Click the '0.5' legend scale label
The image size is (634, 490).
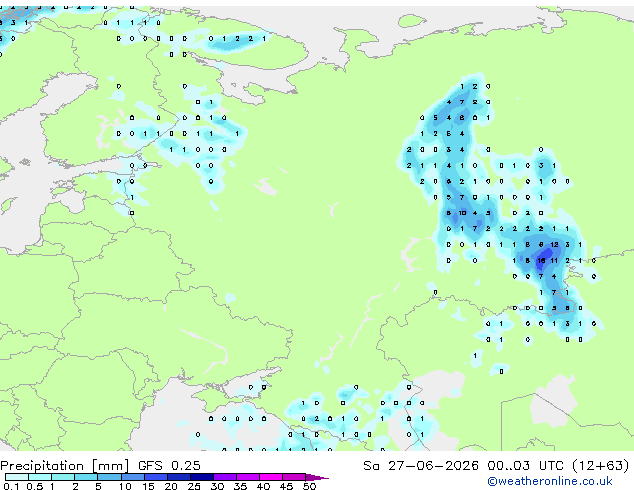(x=35, y=486)
